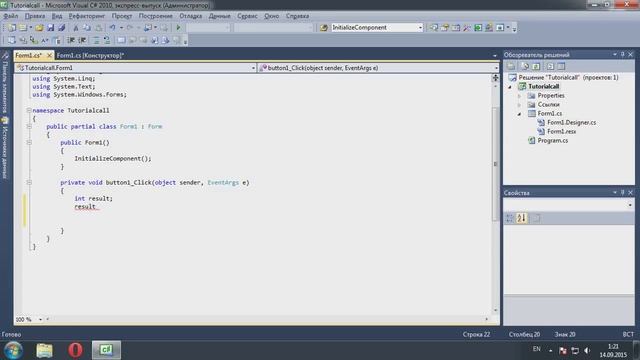Toggle the bookmark on the current line

121,40
